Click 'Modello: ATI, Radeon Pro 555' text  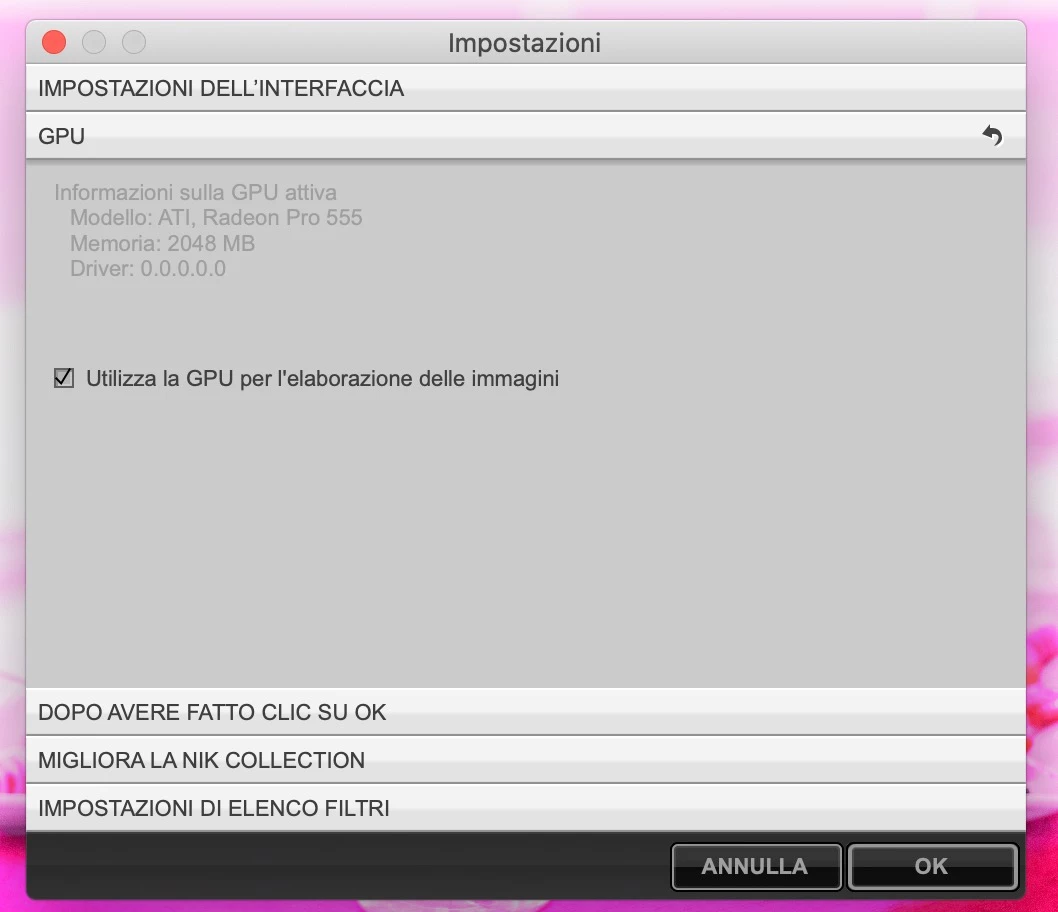click(x=216, y=217)
